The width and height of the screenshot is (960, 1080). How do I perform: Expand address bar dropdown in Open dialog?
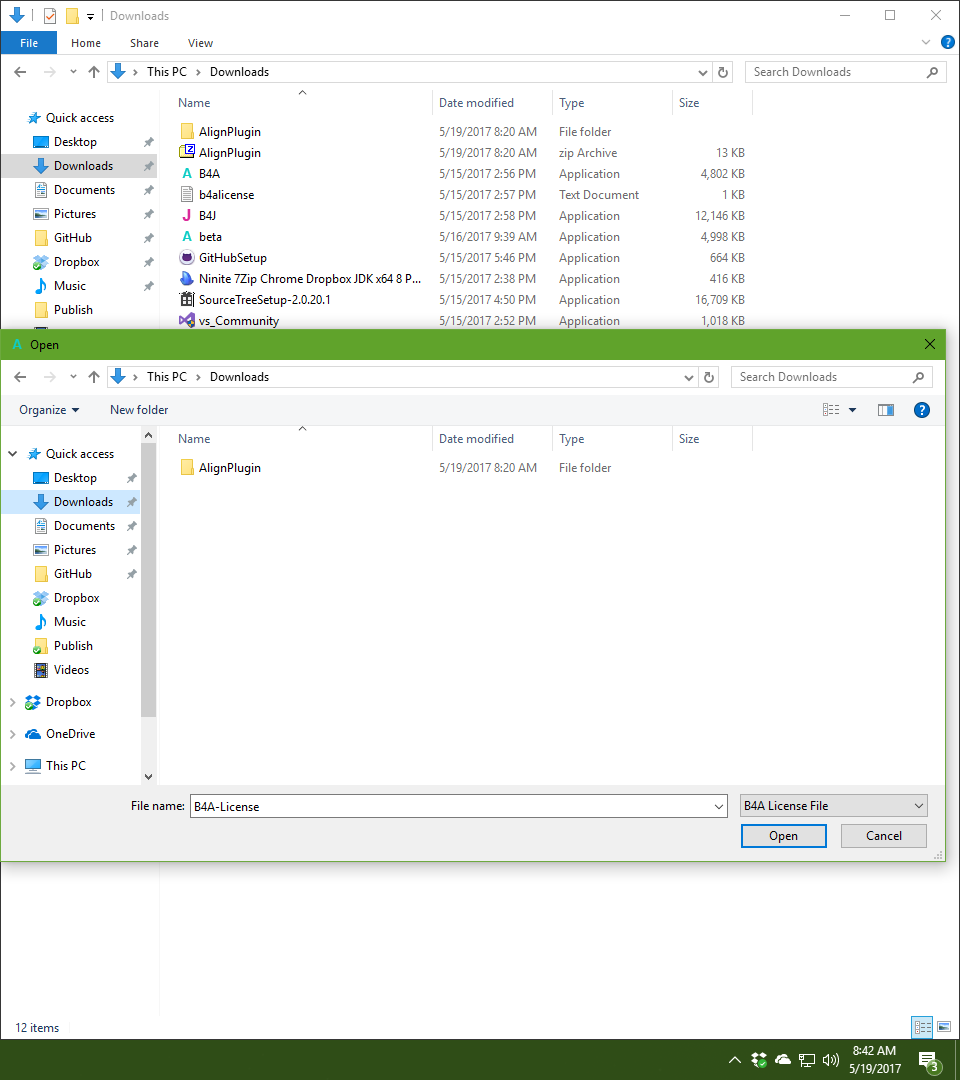(x=689, y=377)
